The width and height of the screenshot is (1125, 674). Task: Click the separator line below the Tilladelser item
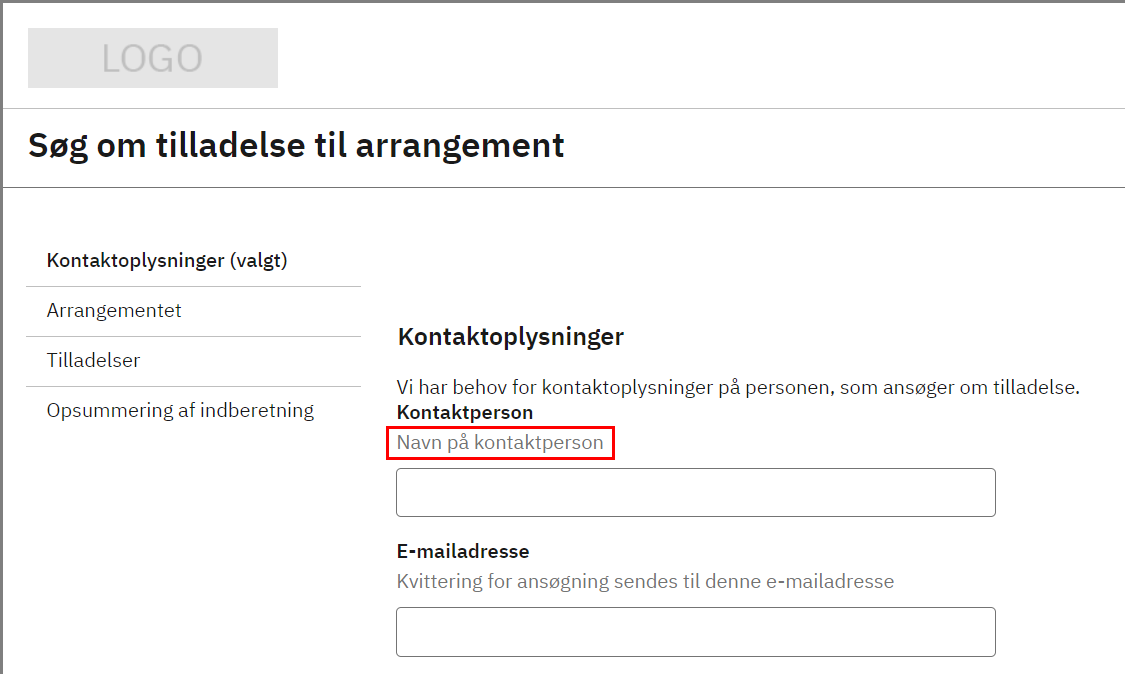tap(193, 386)
